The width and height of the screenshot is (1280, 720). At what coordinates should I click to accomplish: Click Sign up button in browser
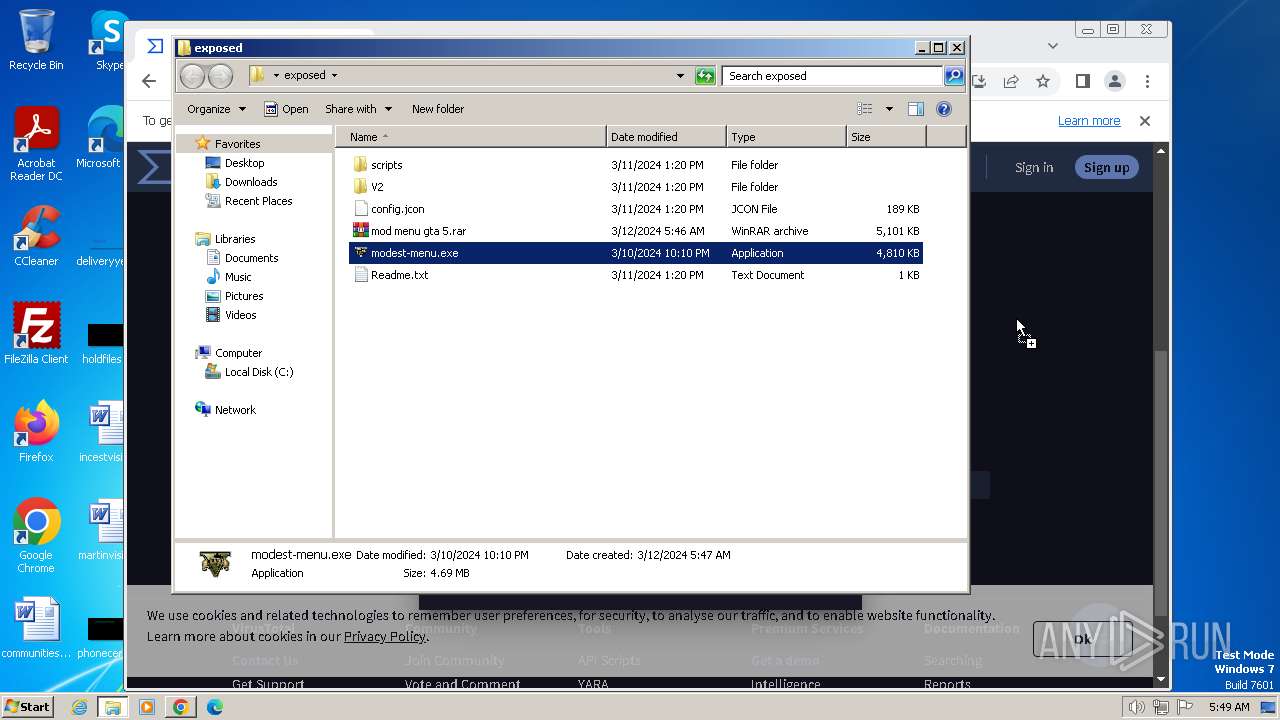pyautogui.click(x=1106, y=168)
